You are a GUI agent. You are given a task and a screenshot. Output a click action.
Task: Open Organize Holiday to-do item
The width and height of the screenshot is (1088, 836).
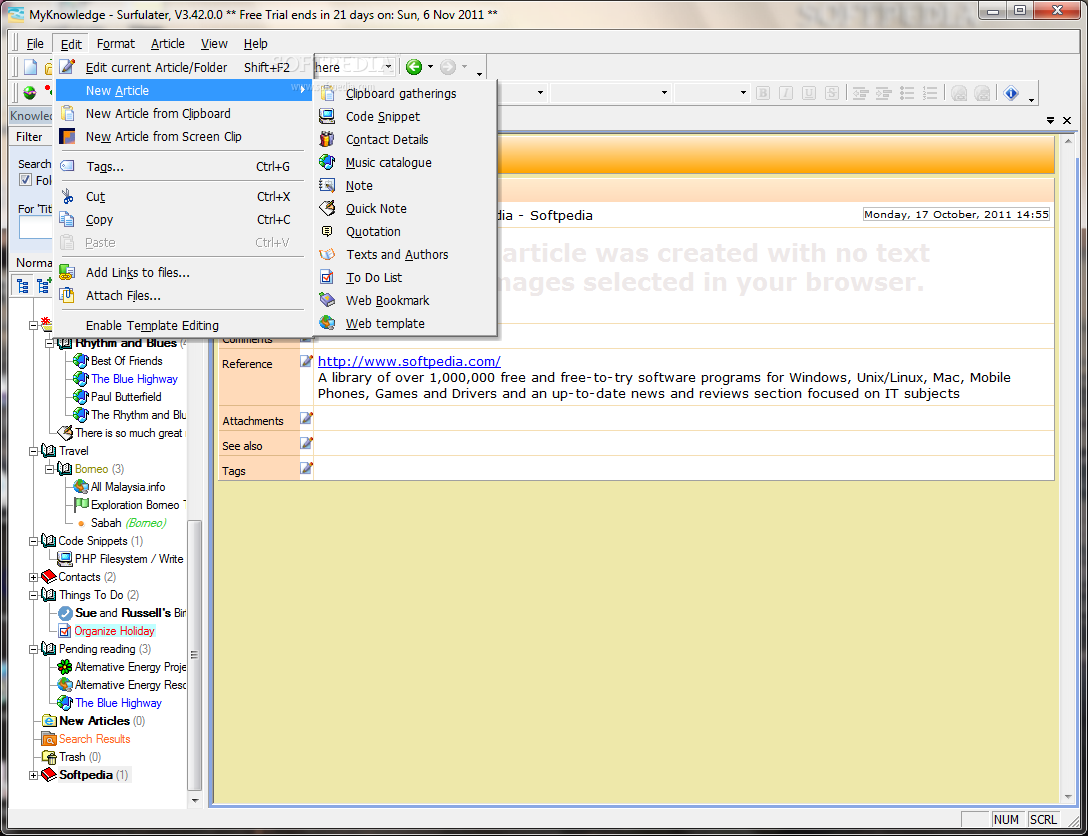114,631
